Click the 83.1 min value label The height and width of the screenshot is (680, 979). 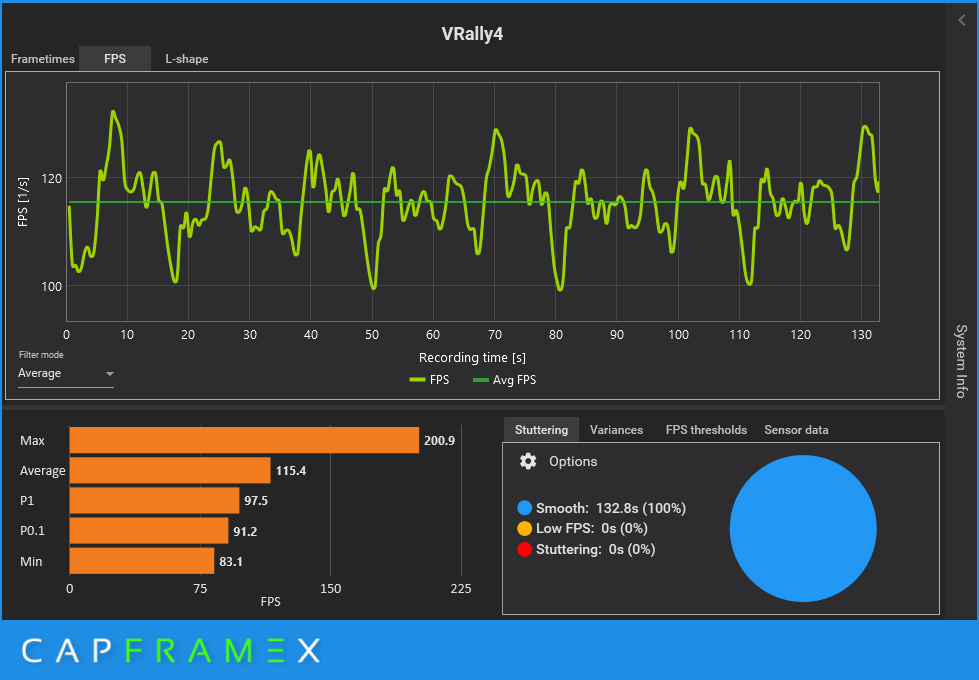coord(231,561)
